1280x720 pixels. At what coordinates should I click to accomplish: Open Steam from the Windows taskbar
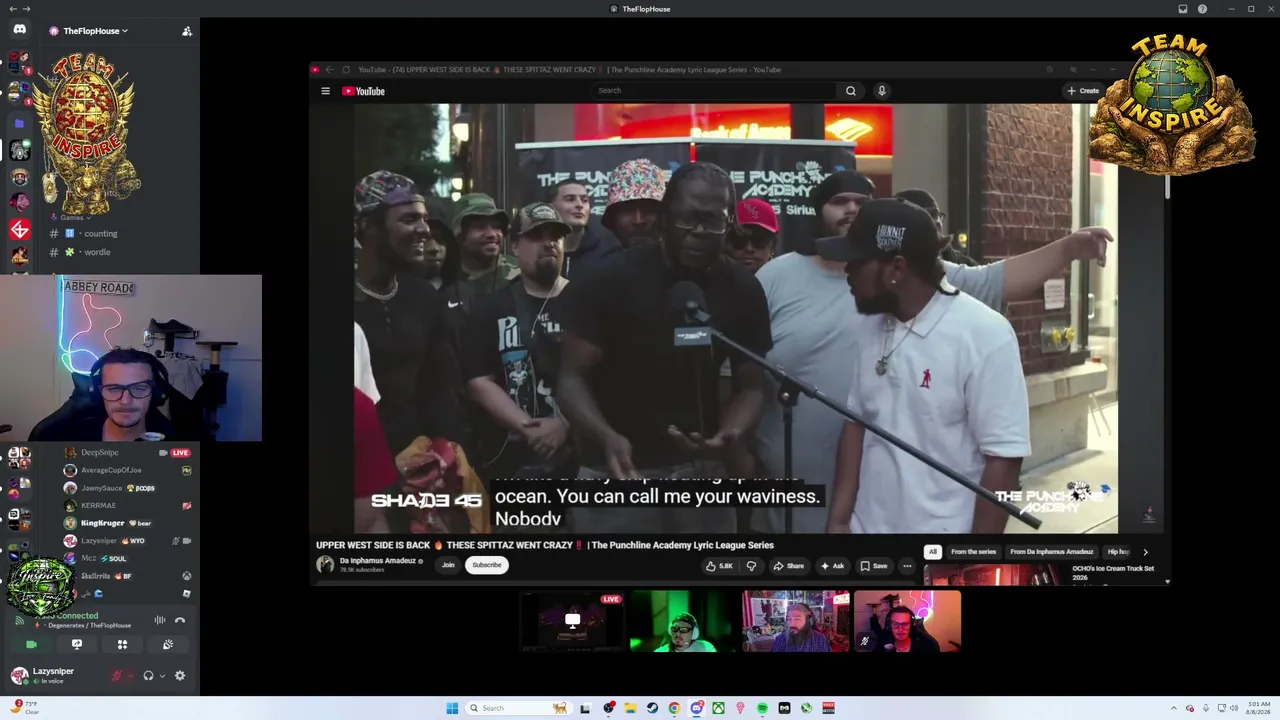tap(652, 708)
